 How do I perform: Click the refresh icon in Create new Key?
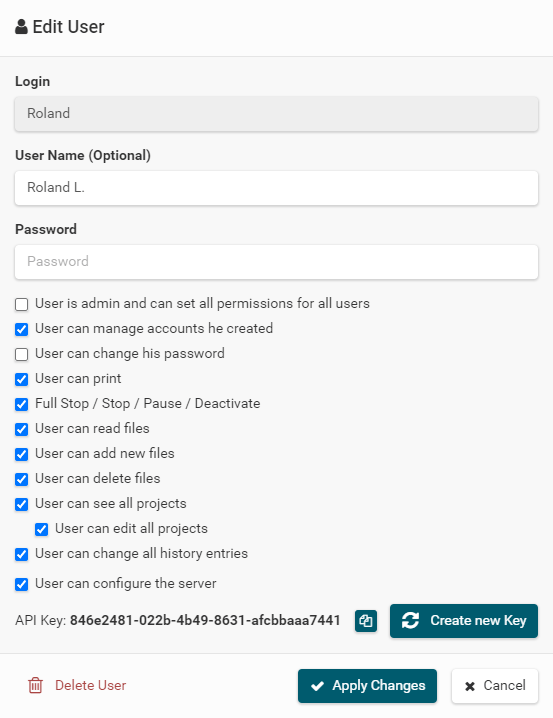[x=410, y=620]
